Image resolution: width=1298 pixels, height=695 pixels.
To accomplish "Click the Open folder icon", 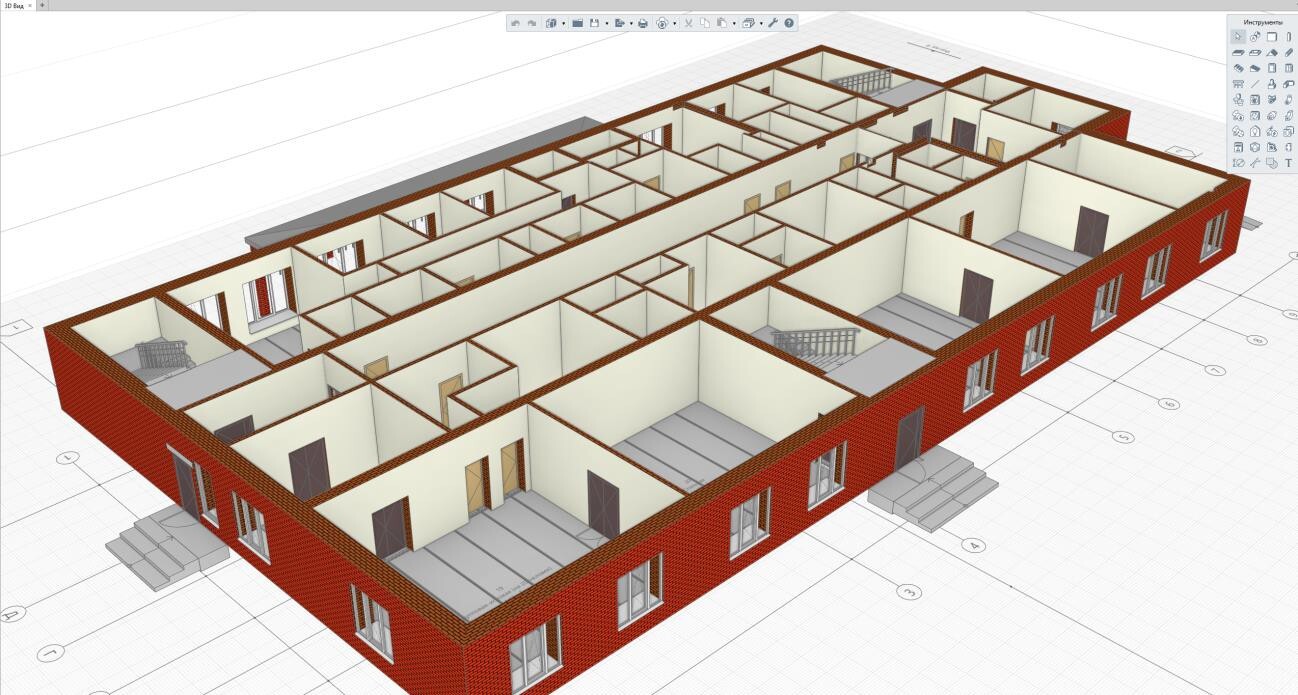I will (x=577, y=23).
